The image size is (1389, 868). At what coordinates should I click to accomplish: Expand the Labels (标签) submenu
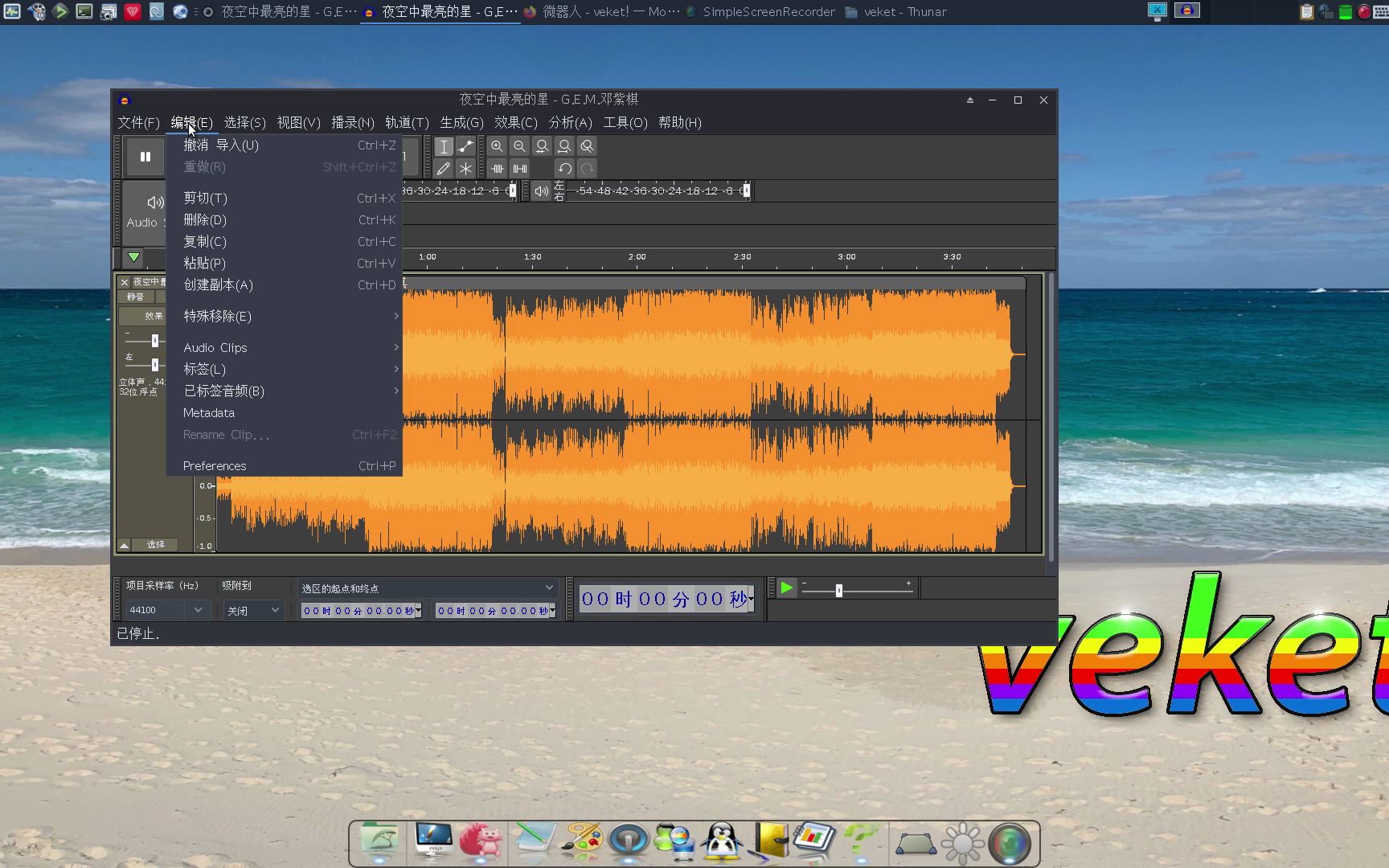[x=284, y=370]
